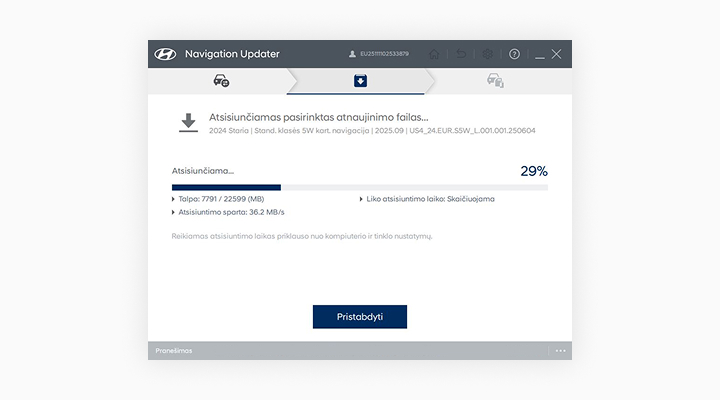Image resolution: width=720 pixels, height=400 pixels.
Task: Click the Liko atsisiuntimo laikas triangle
Action: 361,200
